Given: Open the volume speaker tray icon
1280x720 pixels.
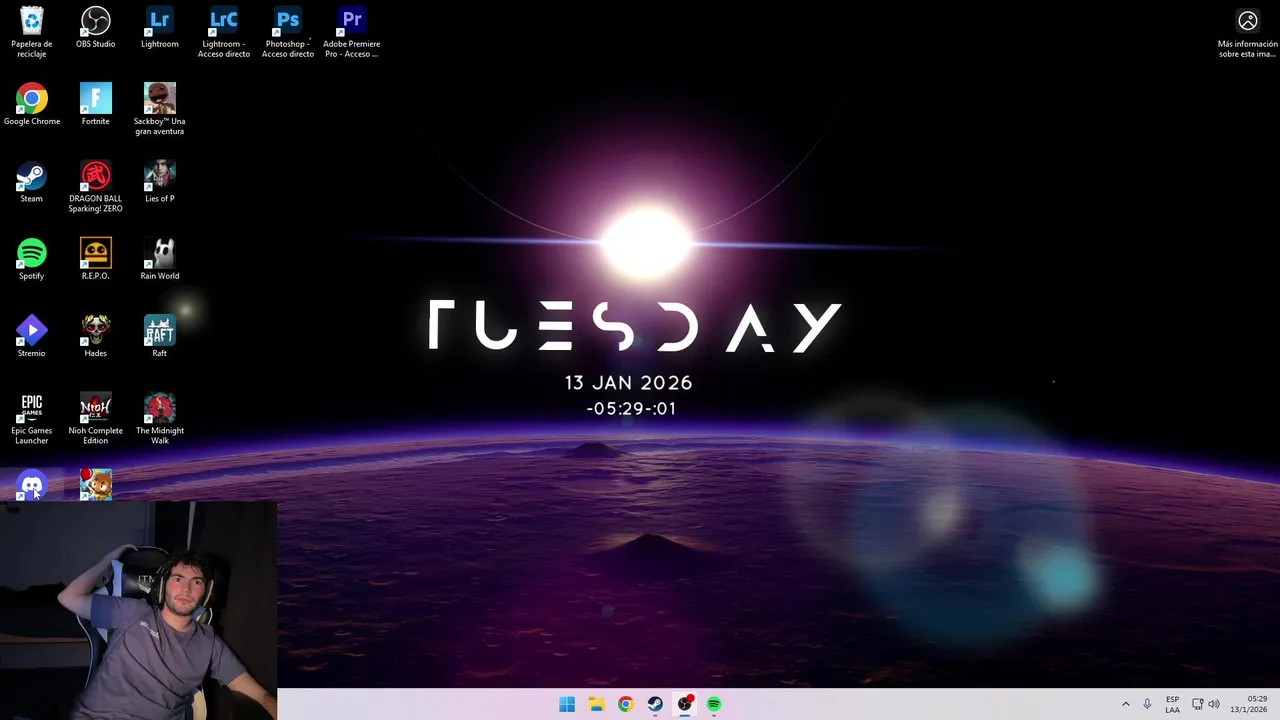Looking at the screenshot, I should tap(1214, 704).
